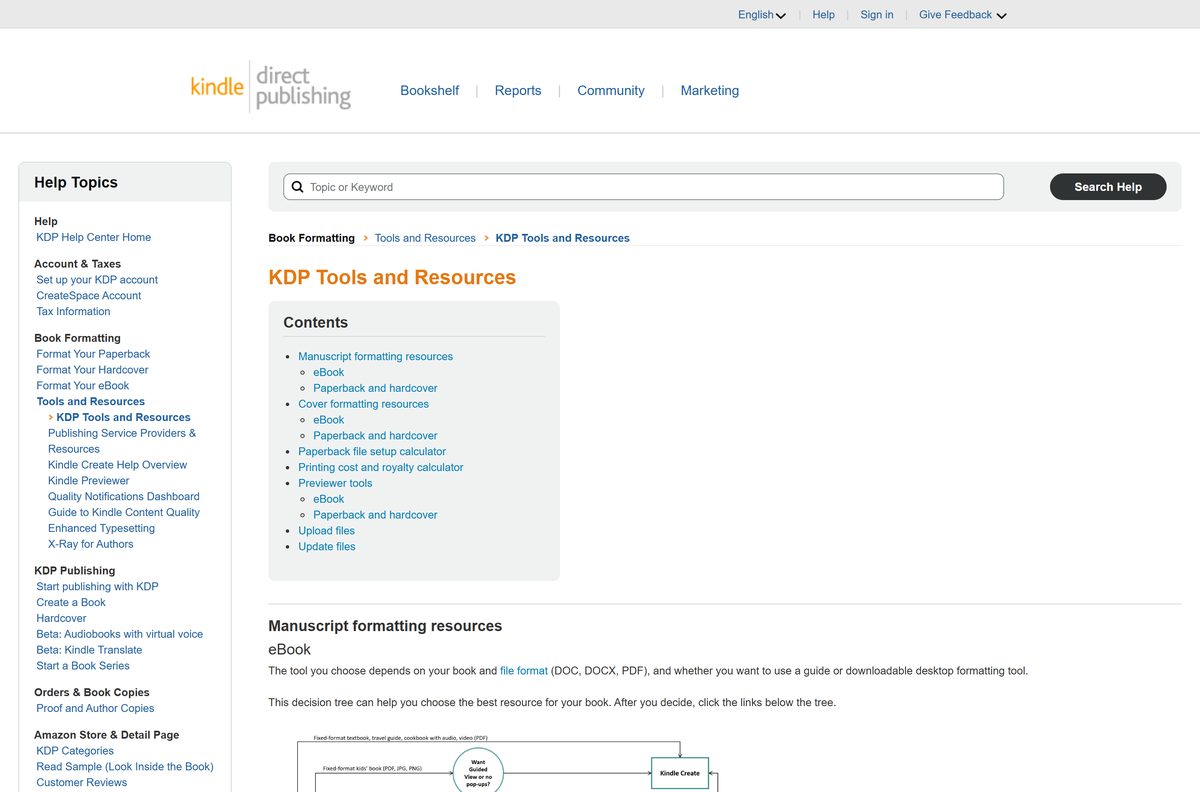Click Sign in
Viewport: 1200px width, 792px height.
877,15
